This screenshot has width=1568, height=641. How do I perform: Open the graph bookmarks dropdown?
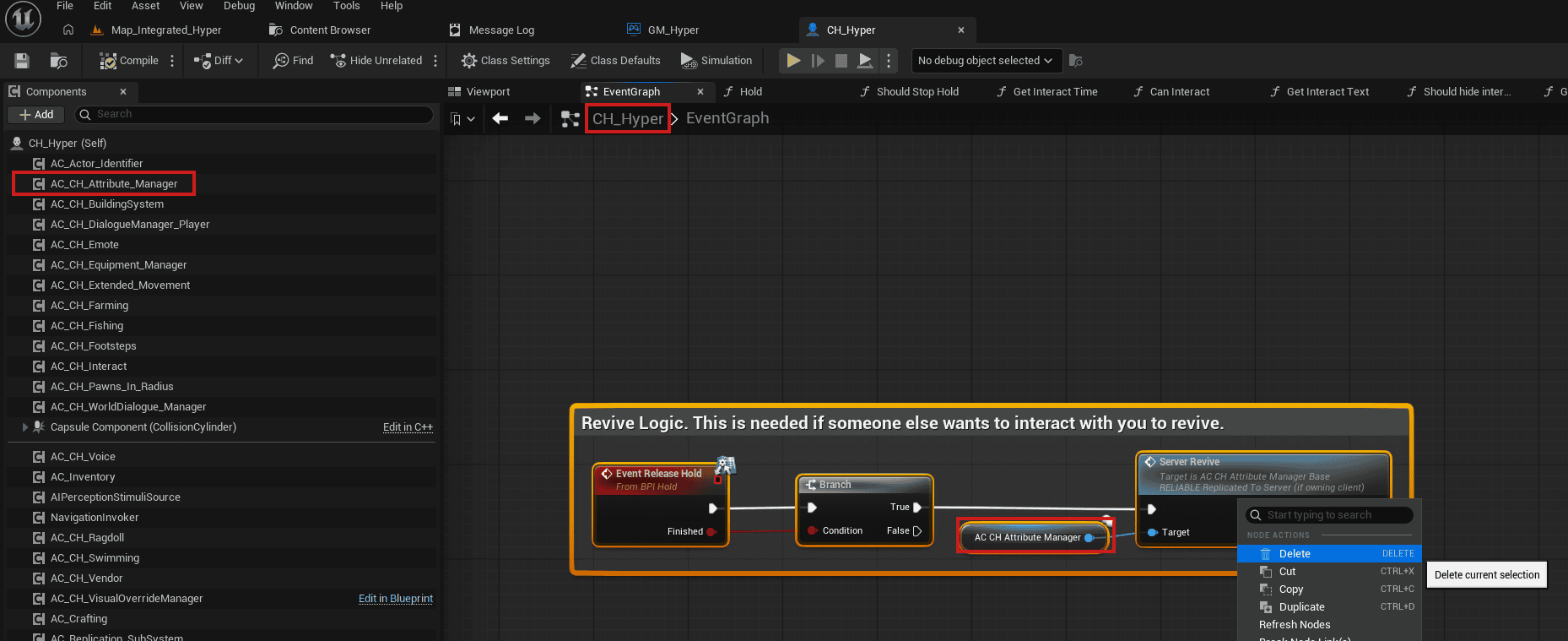pyautogui.click(x=462, y=119)
